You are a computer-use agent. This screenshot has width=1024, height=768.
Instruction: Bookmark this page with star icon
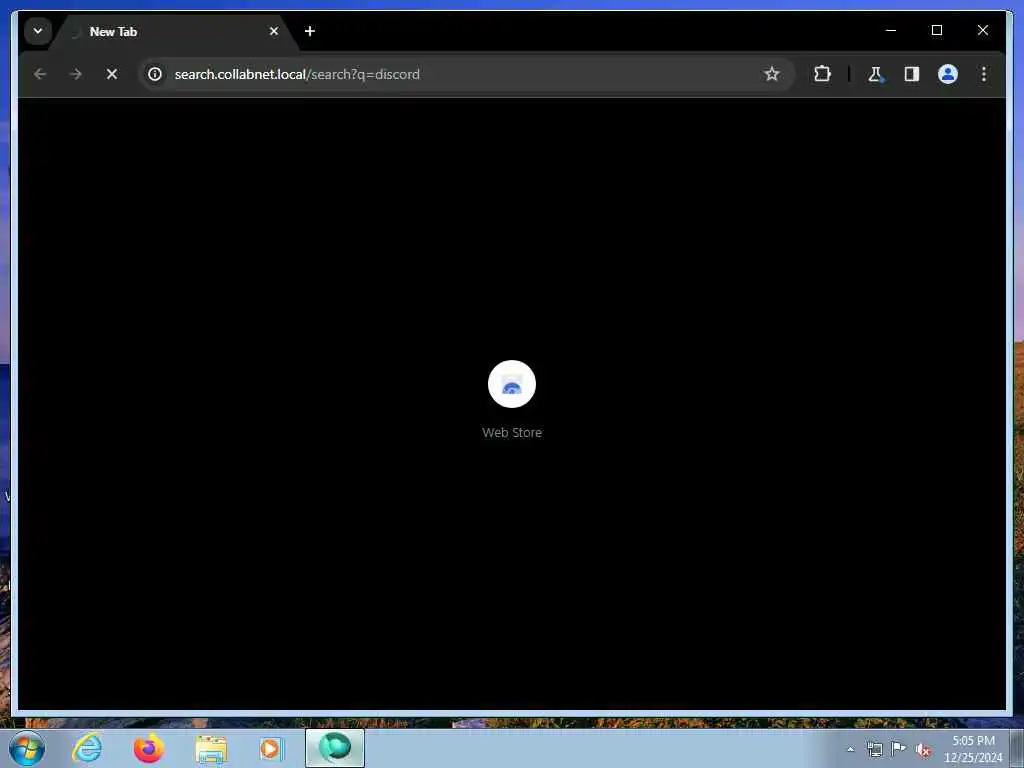(x=772, y=74)
